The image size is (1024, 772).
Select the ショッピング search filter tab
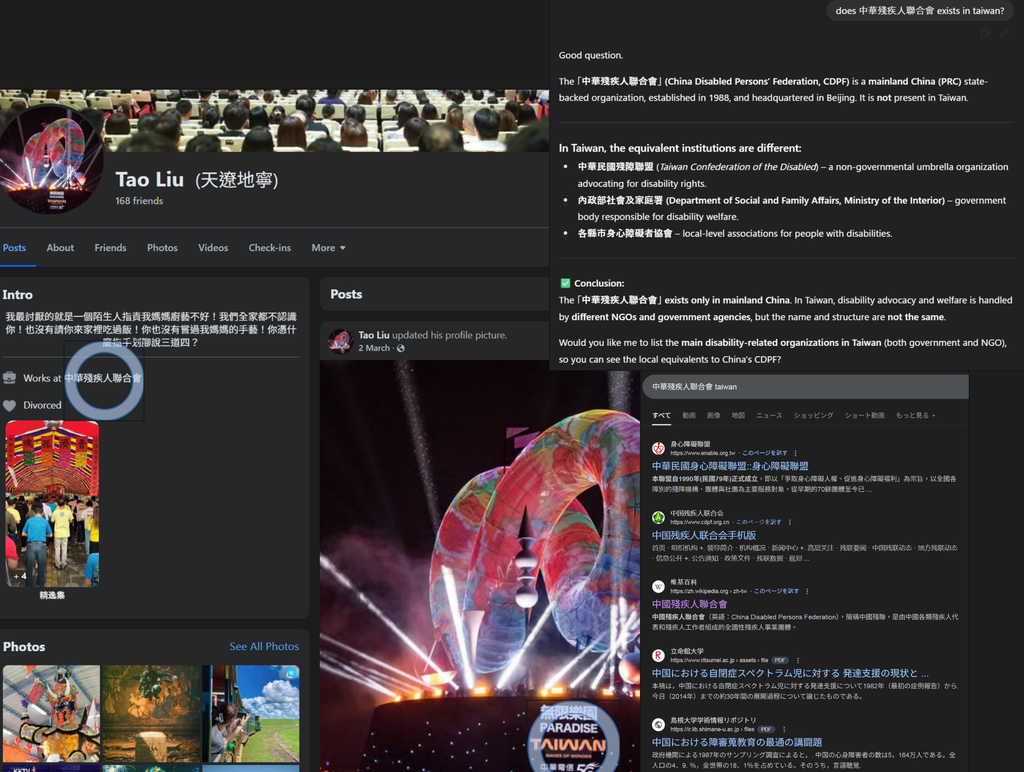tap(813, 415)
